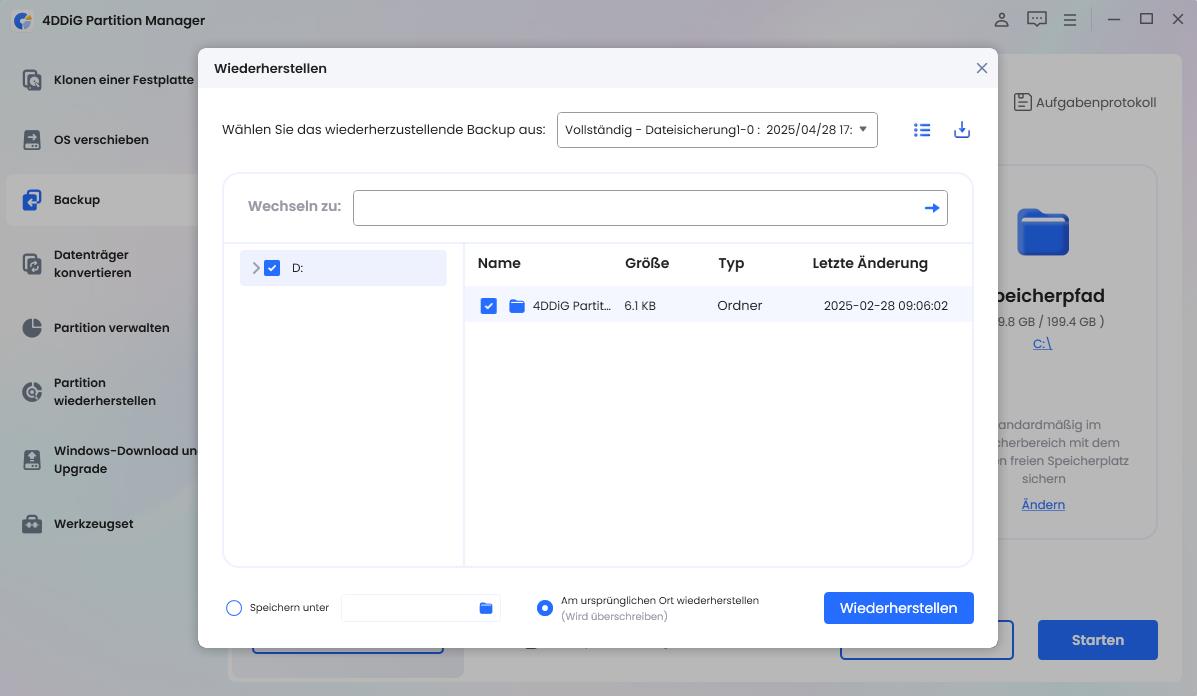Switch to Partition verwalten in the sidebar

coord(110,327)
